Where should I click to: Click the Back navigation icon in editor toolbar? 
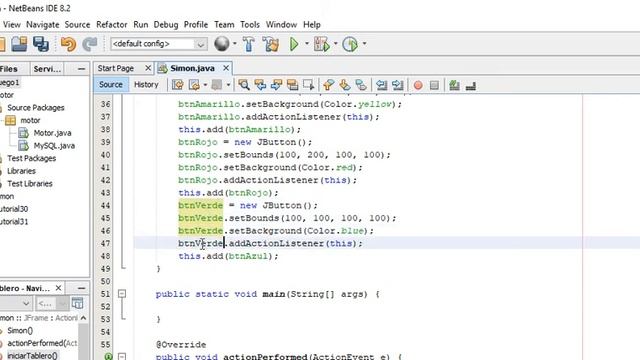coord(194,85)
